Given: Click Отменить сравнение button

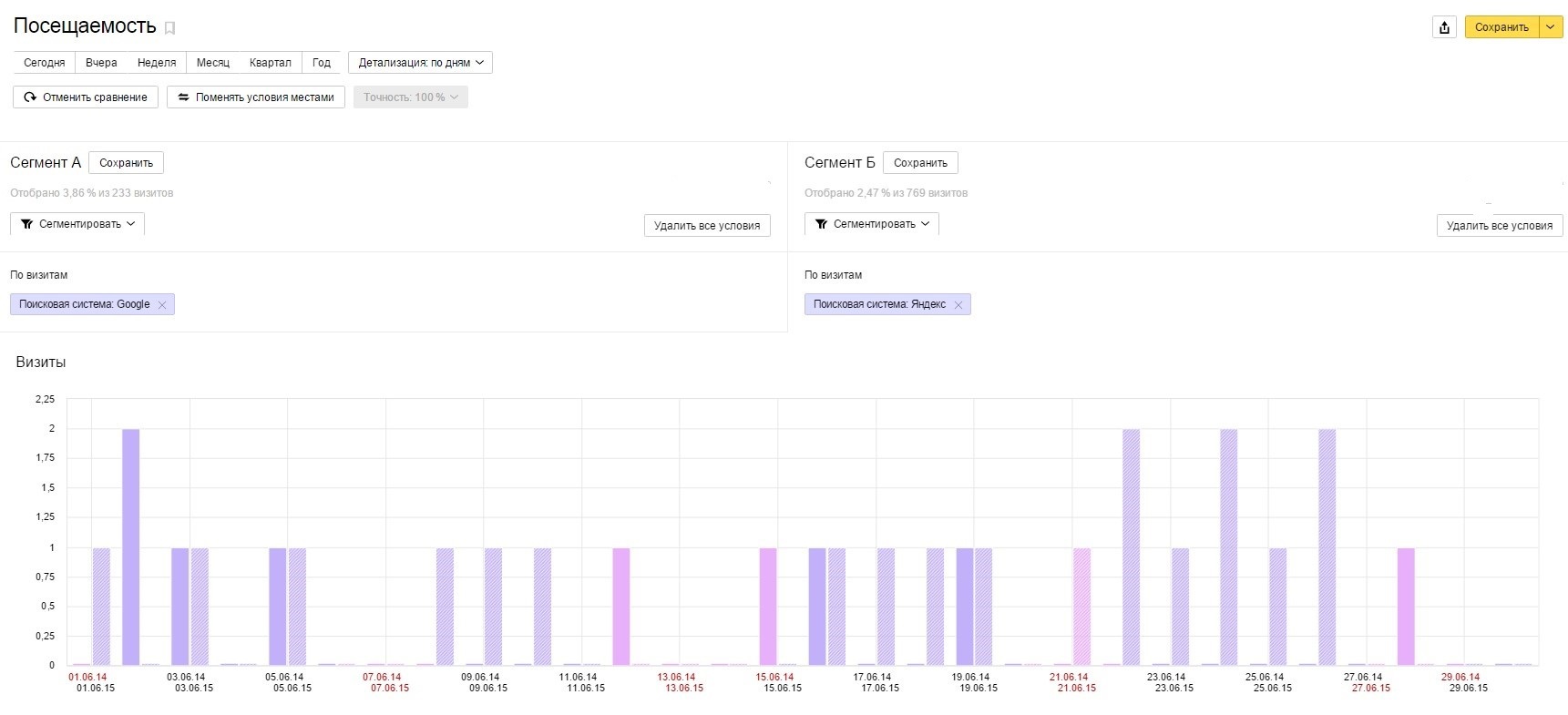Looking at the screenshot, I should [86, 97].
